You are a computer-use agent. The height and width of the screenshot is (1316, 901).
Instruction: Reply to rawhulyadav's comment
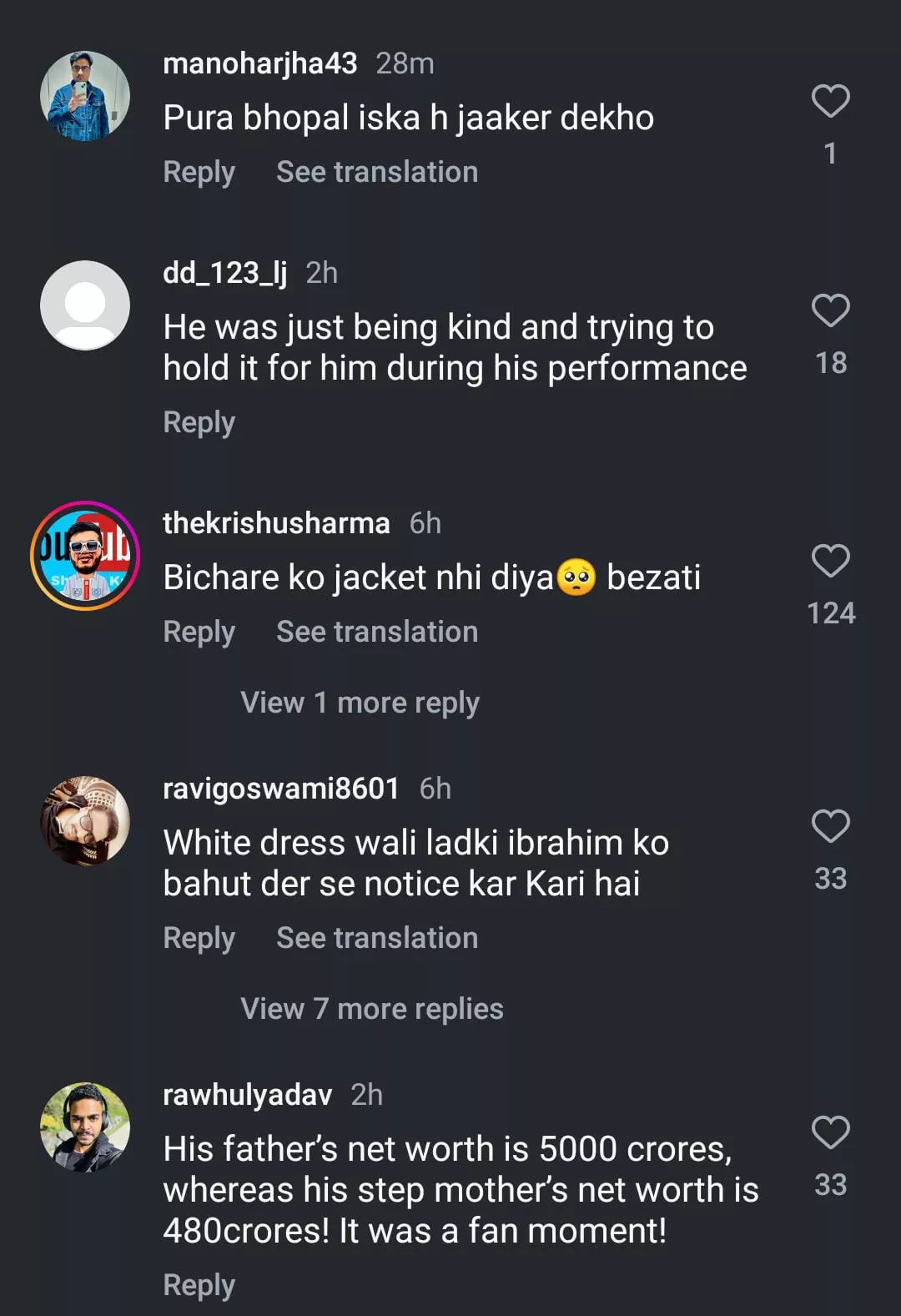pyautogui.click(x=199, y=1285)
